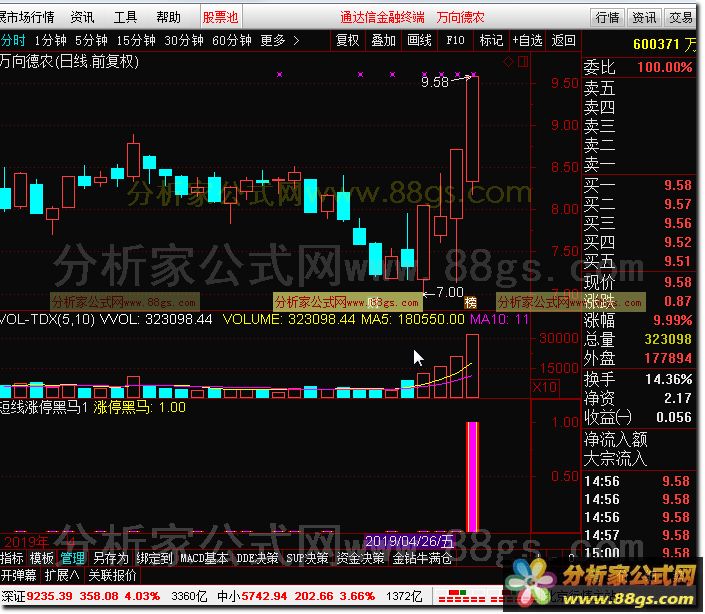The width and height of the screenshot is (705, 614).
Task: Click 另存为 save as
Action: coord(111,558)
